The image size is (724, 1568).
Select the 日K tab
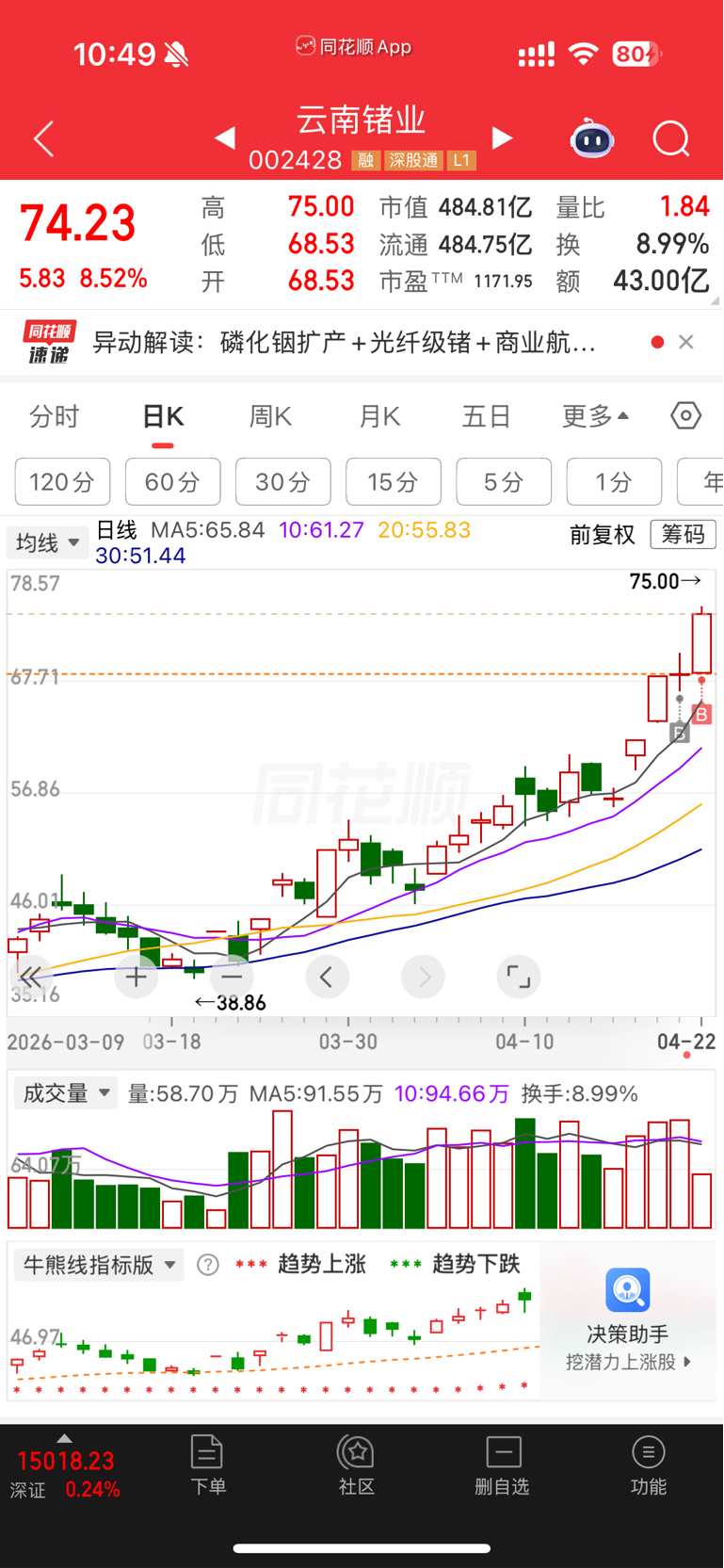click(163, 416)
